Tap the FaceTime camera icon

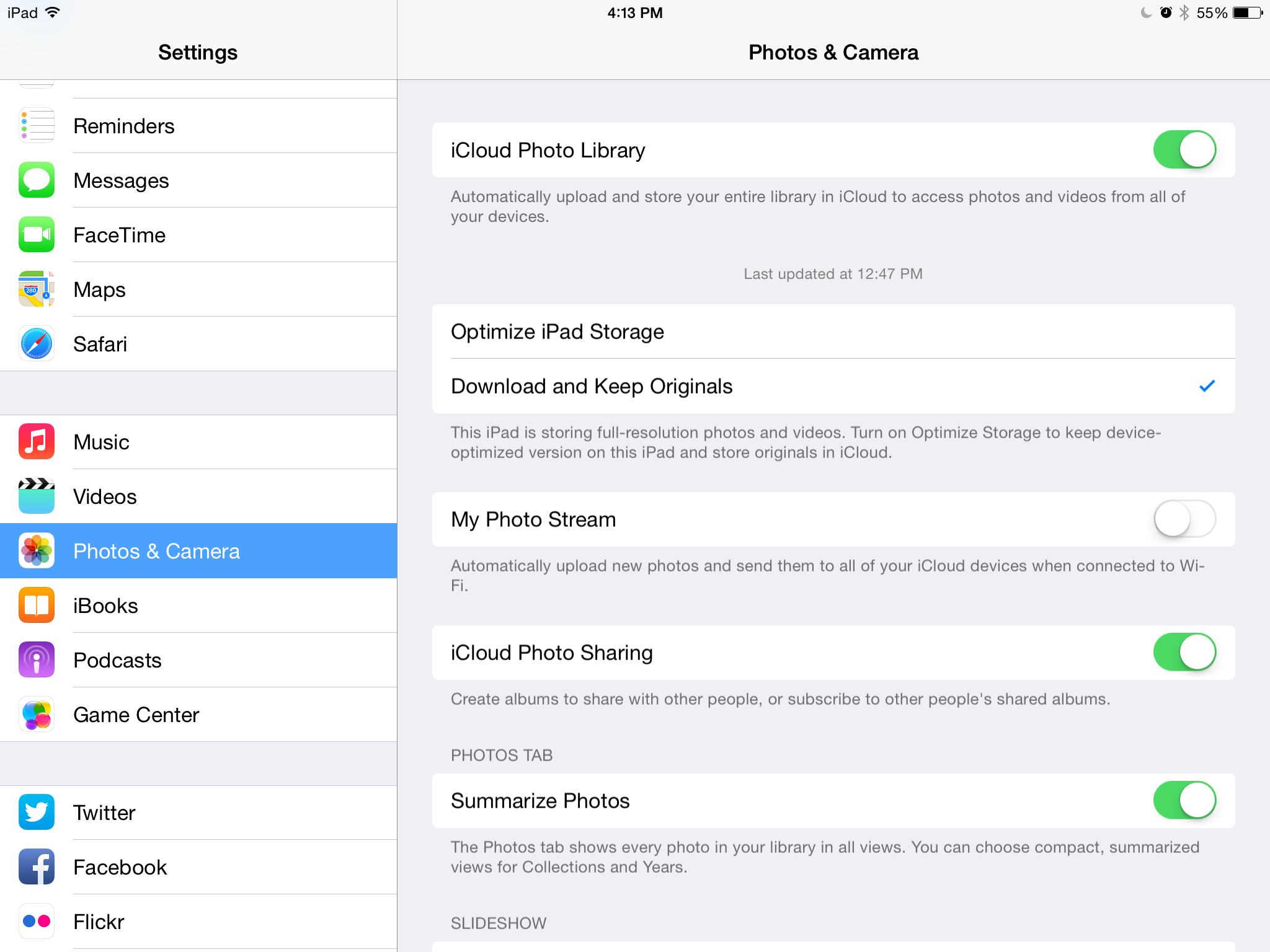coord(37,235)
